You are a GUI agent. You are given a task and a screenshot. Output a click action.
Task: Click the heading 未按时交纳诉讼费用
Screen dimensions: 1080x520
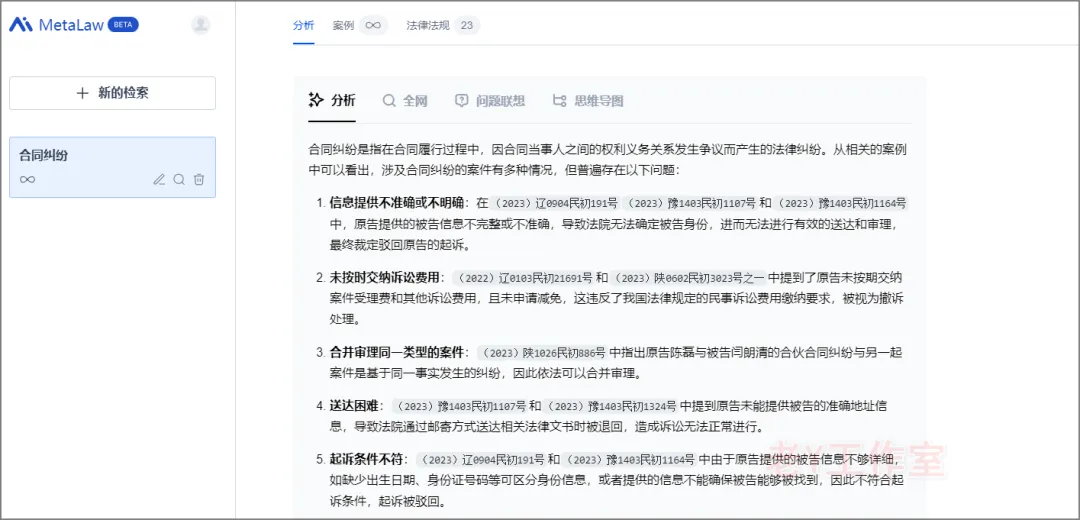pos(384,279)
